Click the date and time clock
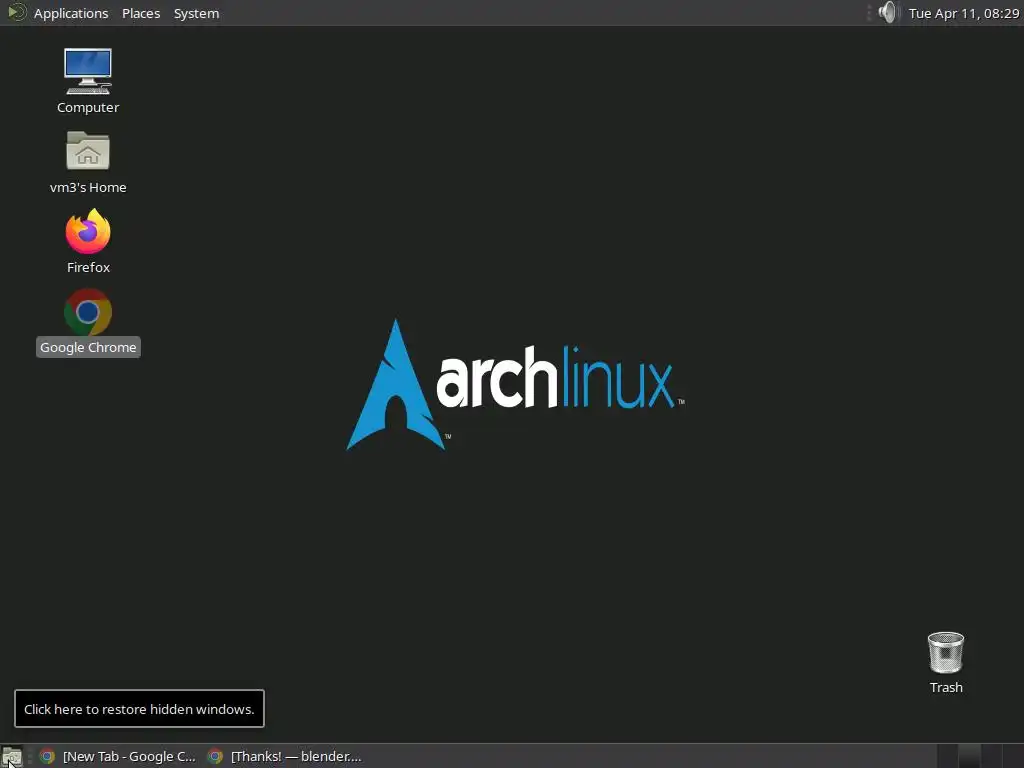 tap(964, 13)
